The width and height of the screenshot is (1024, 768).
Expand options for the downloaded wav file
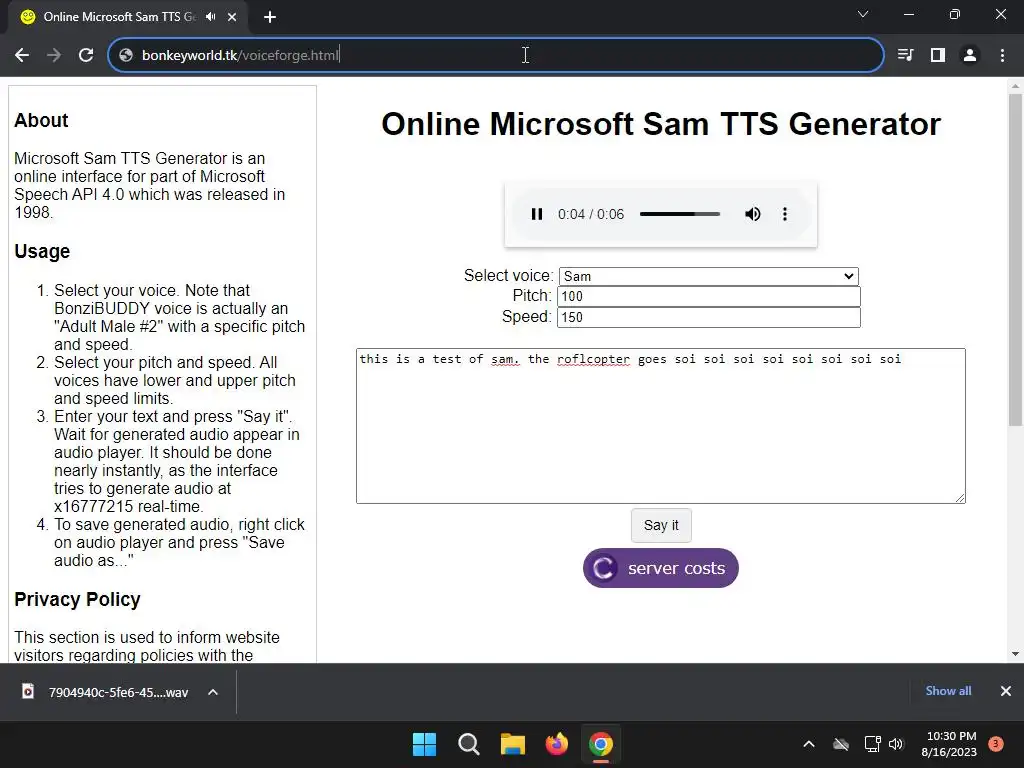click(213, 692)
